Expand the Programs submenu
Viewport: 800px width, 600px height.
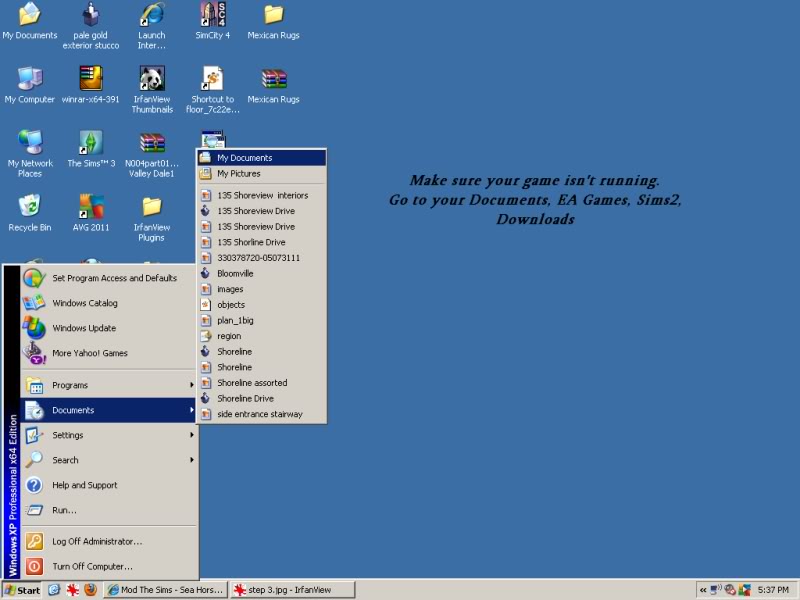pyautogui.click(x=108, y=385)
